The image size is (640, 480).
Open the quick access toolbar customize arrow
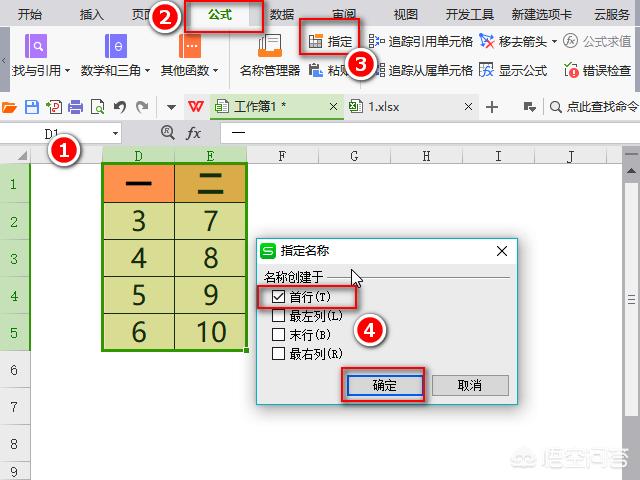(x=171, y=107)
